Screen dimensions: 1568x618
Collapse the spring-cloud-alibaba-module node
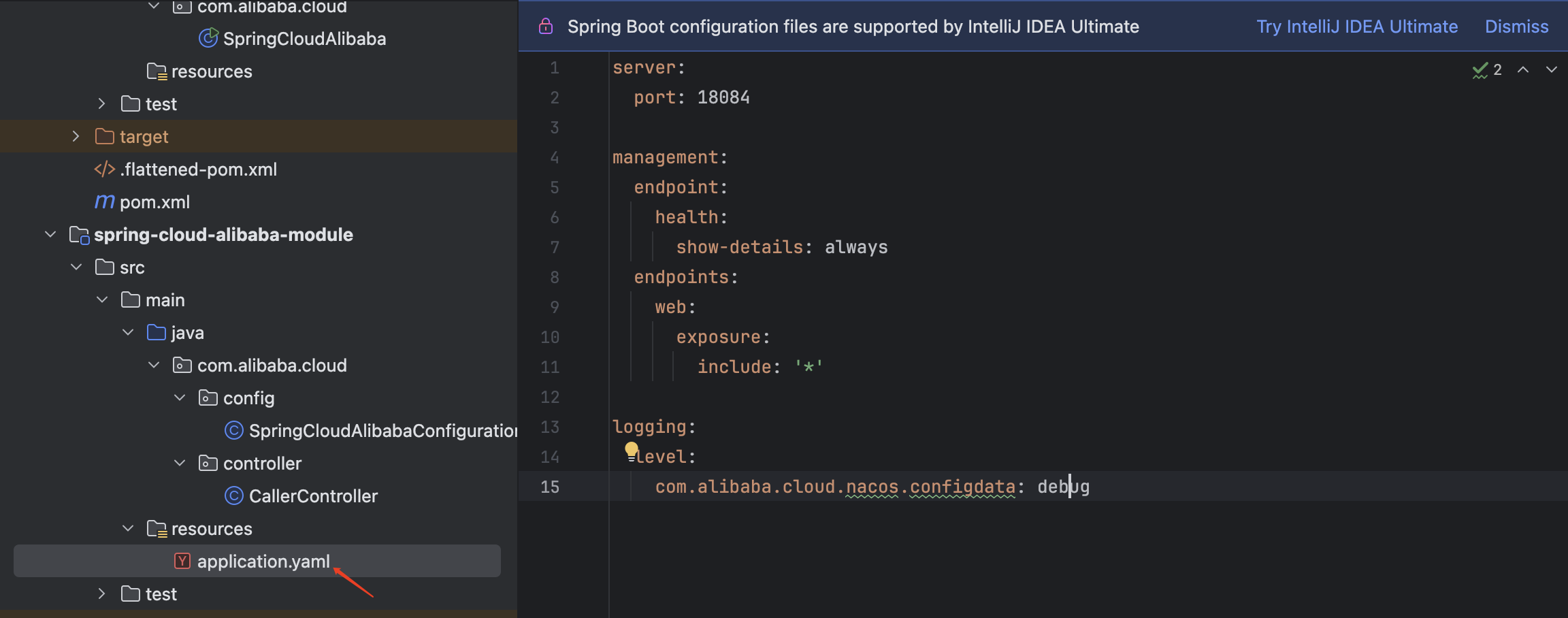50,234
